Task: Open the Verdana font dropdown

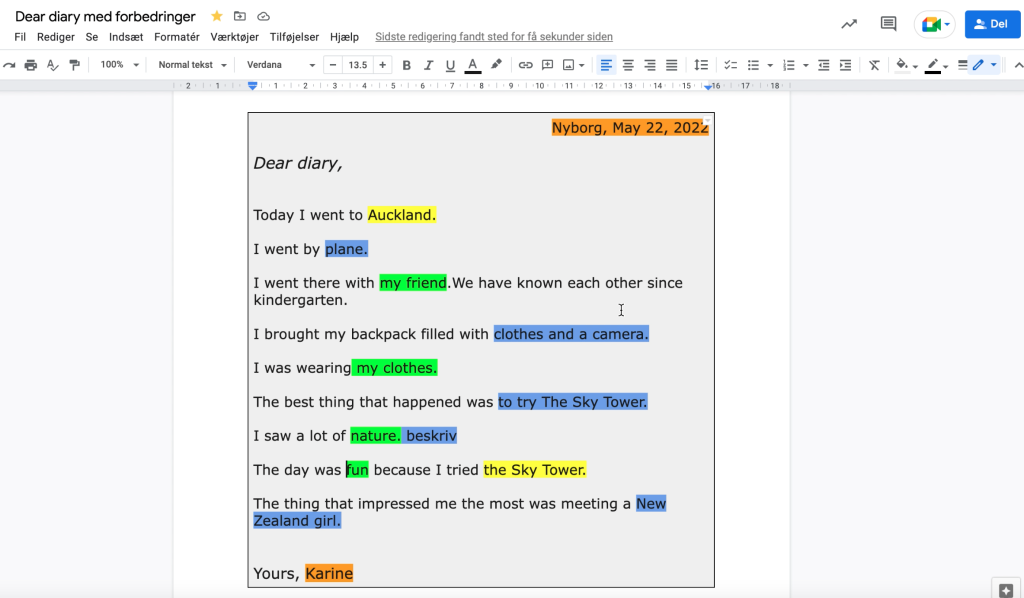Action: tap(281, 65)
